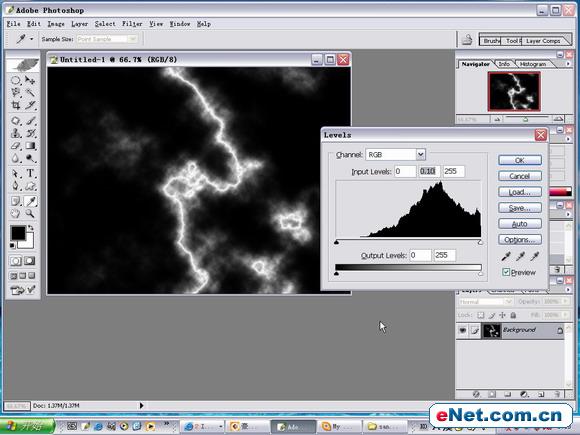Switch to Standard Mode editing
The image size is (580, 435).
pos(16,261)
